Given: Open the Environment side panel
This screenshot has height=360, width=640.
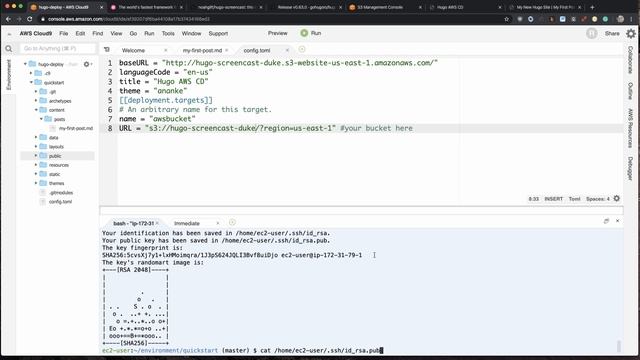Looking at the screenshot, I should click(9, 75).
